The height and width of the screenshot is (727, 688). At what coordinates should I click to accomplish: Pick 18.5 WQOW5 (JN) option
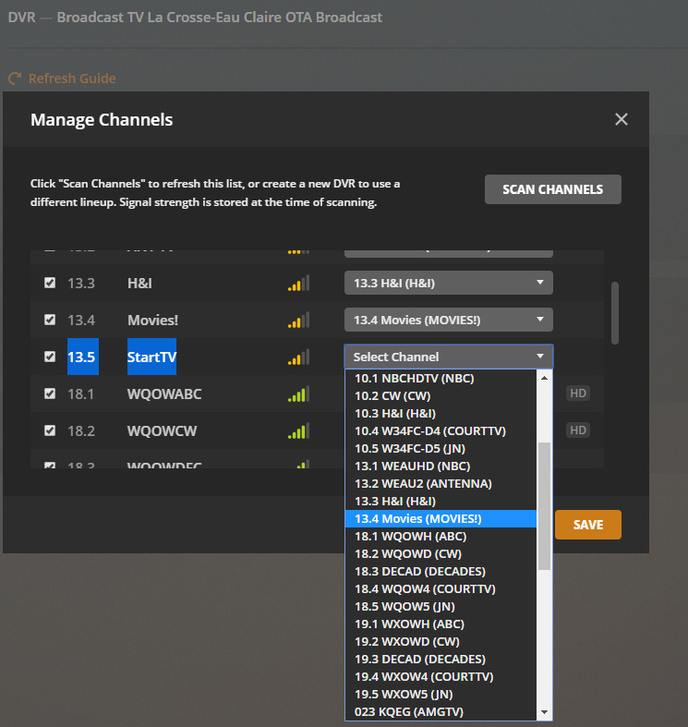pyautogui.click(x=441, y=606)
